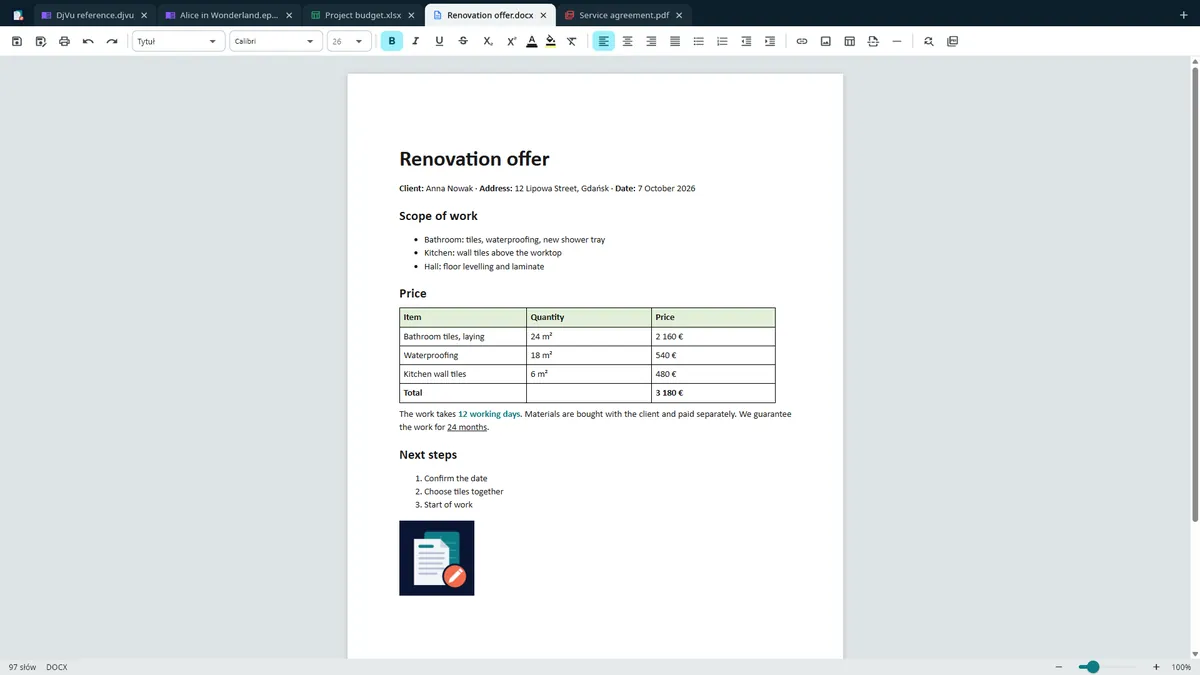Toggle underline formatting
The image size is (1200, 675).
(x=439, y=41)
